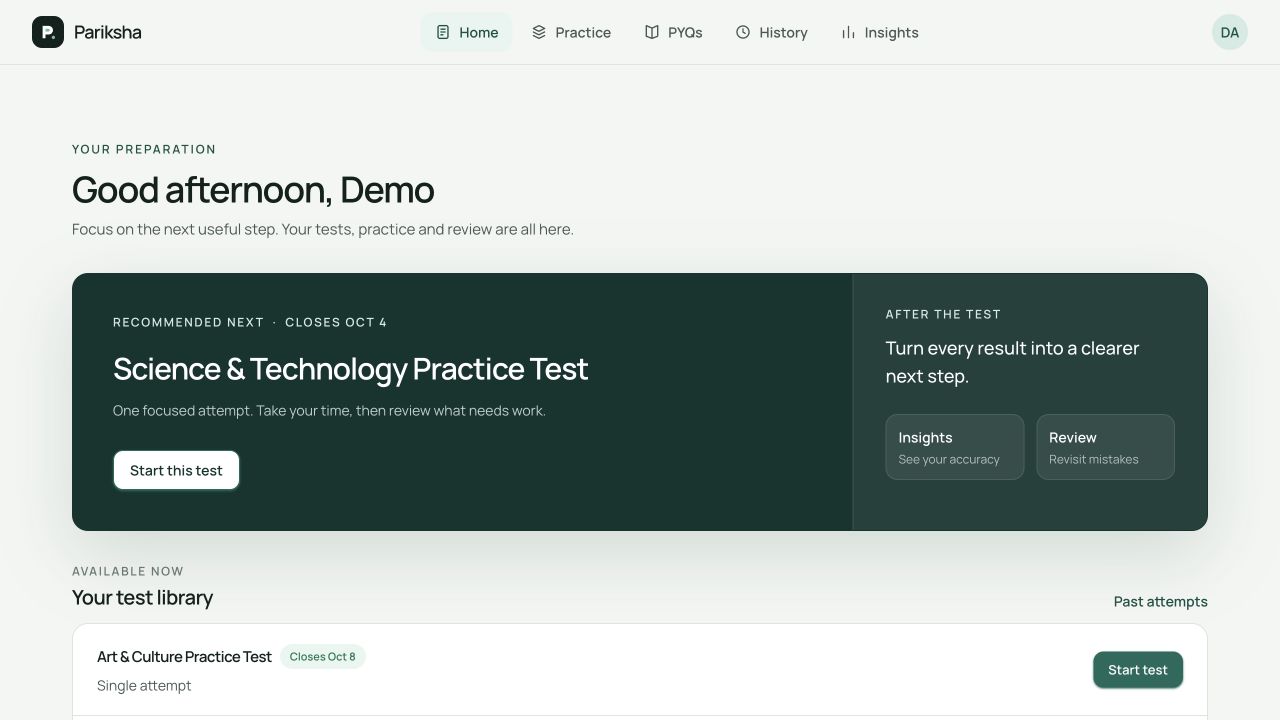The height and width of the screenshot is (720, 1280).
Task: Click the History clock icon
Action: (x=743, y=32)
